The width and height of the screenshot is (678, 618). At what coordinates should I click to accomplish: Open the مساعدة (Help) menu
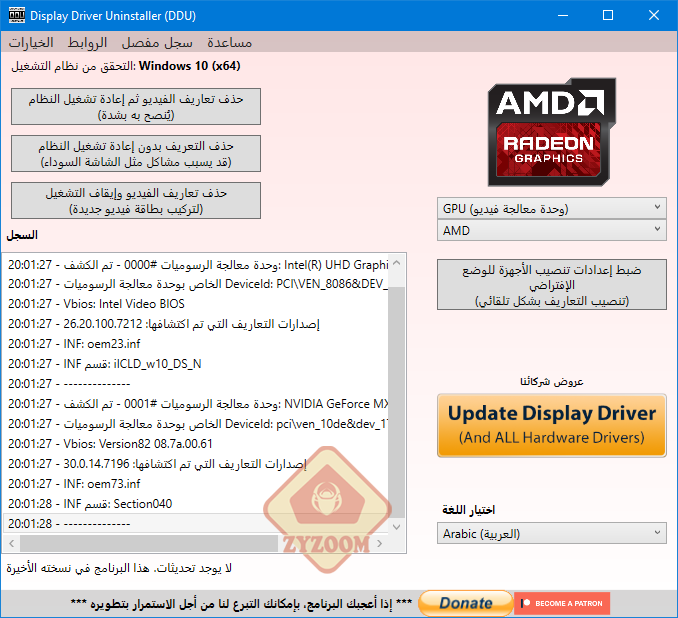click(x=229, y=43)
